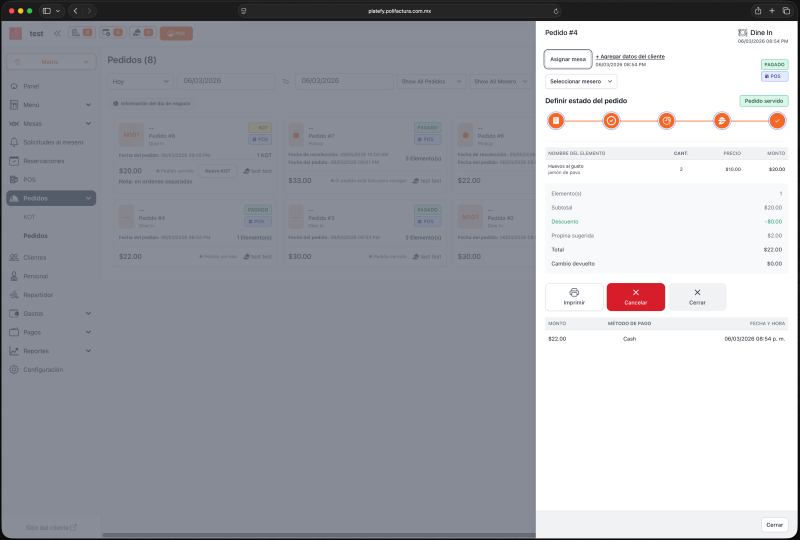Image resolution: width=800 pixels, height=540 pixels.
Task: Open Panel in the sidebar
Action: tap(51, 86)
